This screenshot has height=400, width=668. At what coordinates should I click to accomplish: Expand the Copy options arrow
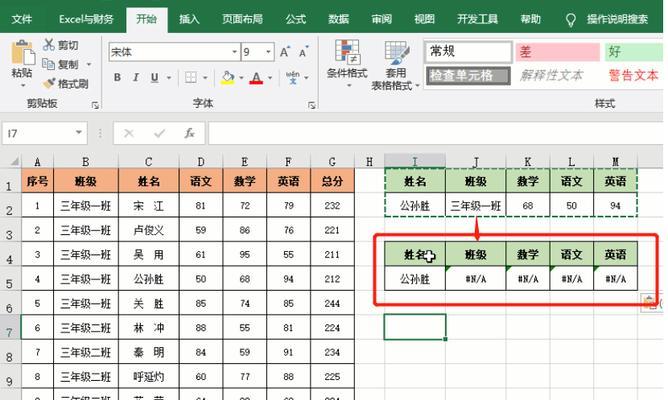(89, 65)
